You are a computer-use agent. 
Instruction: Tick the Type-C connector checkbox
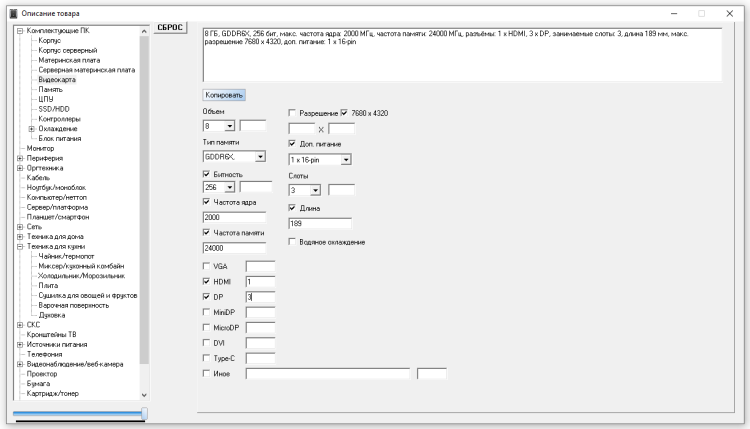click(x=207, y=357)
